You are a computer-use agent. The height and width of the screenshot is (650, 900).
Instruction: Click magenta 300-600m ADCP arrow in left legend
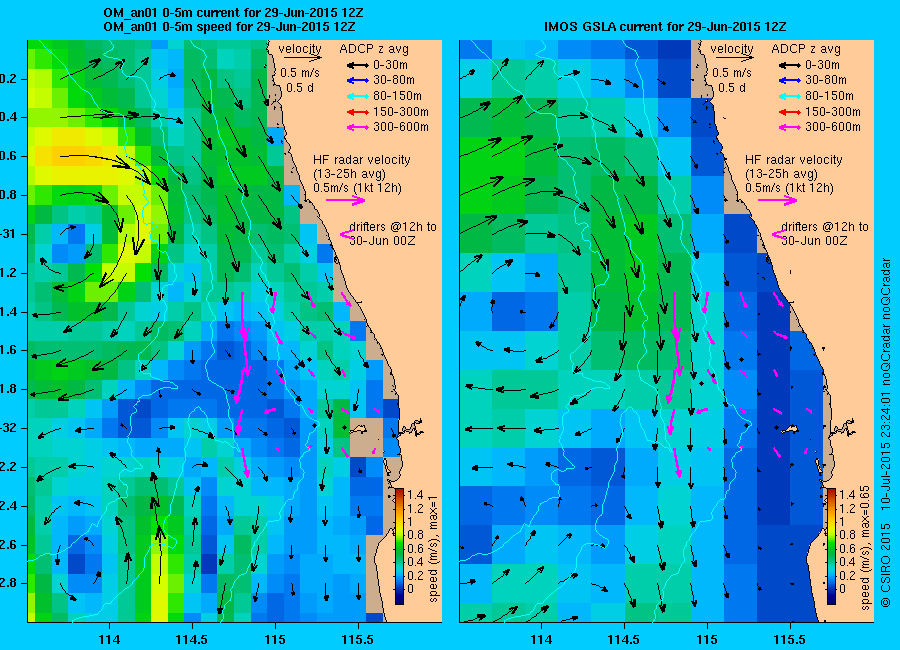tap(358, 127)
